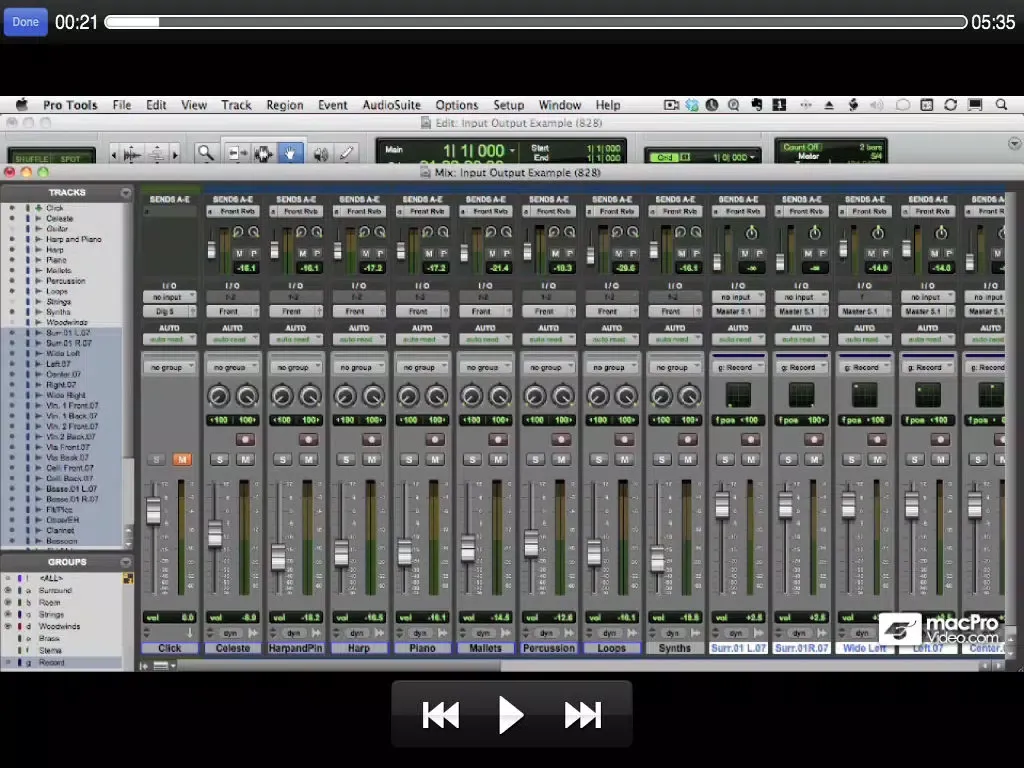Open Celeste send 'Front Rvb' selector
This screenshot has width=1024, height=768.
[x=238, y=212]
